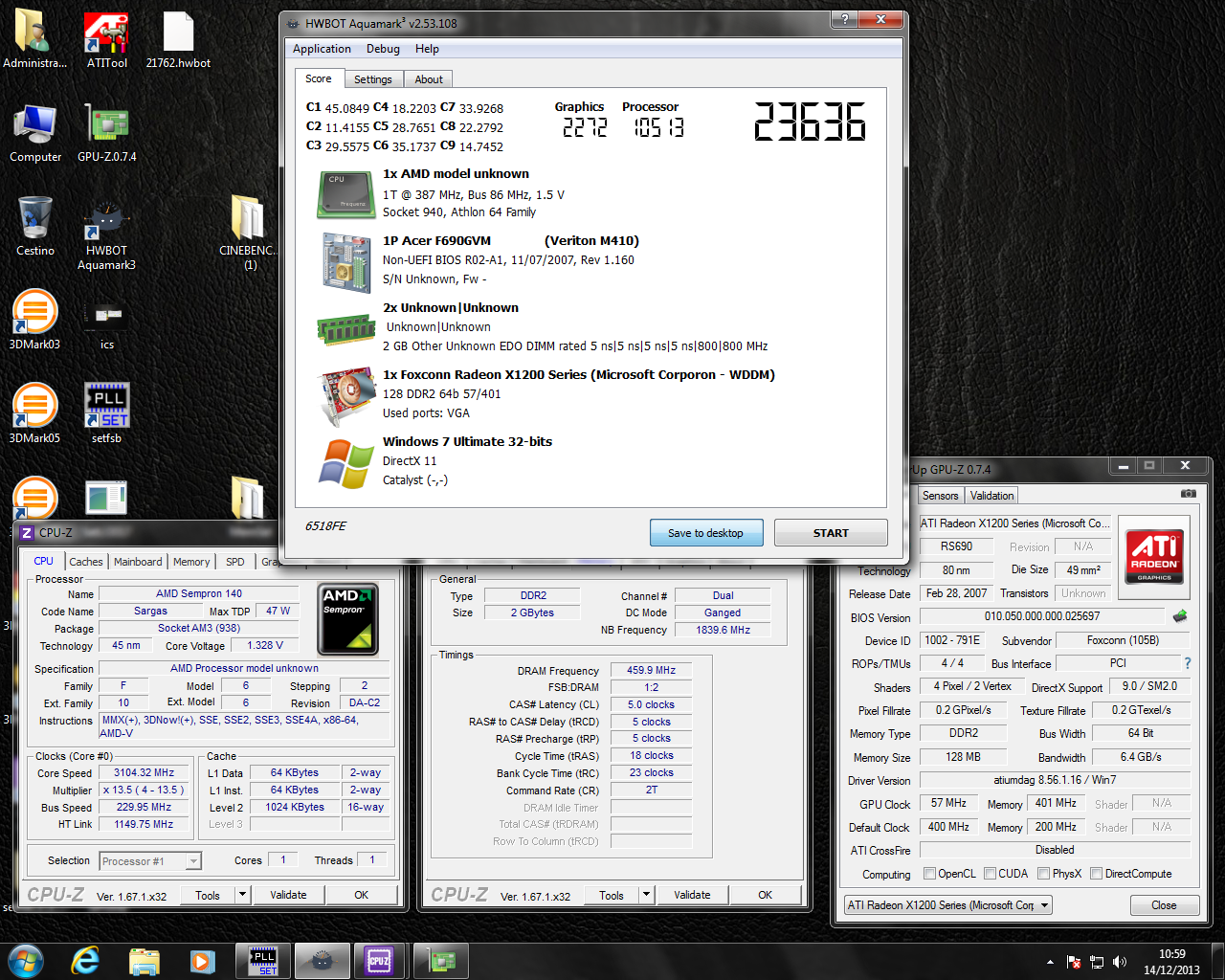Click the START benchmark button
The width and height of the screenshot is (1225, 980).
click(x=831, y=533)
